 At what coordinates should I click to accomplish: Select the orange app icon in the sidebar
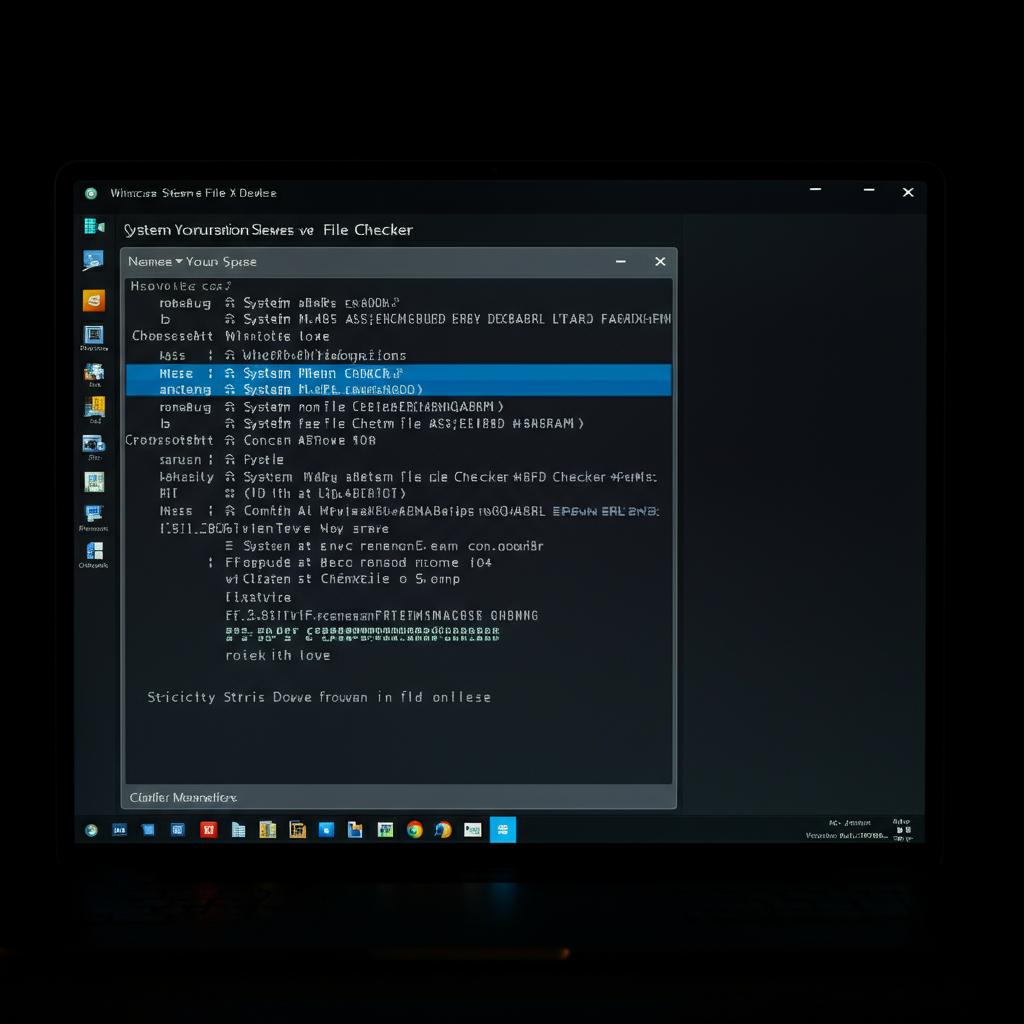93,300
